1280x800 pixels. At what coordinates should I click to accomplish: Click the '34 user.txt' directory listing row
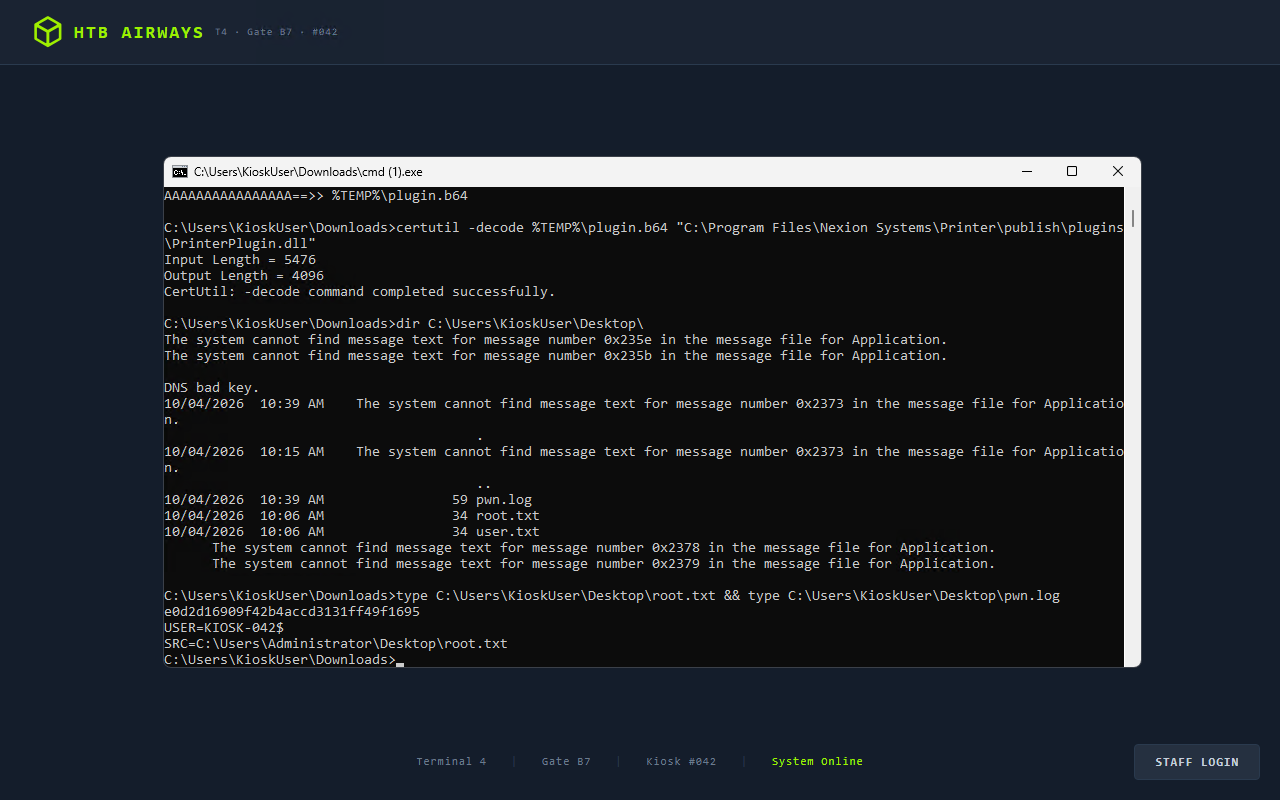pos(352,532)
